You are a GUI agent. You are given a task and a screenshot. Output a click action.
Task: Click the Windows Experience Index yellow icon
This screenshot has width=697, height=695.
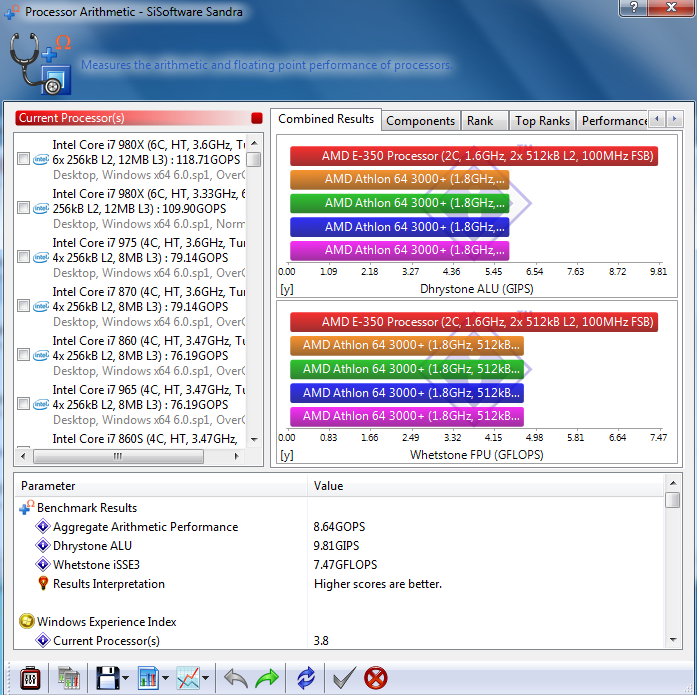(27, 621)
